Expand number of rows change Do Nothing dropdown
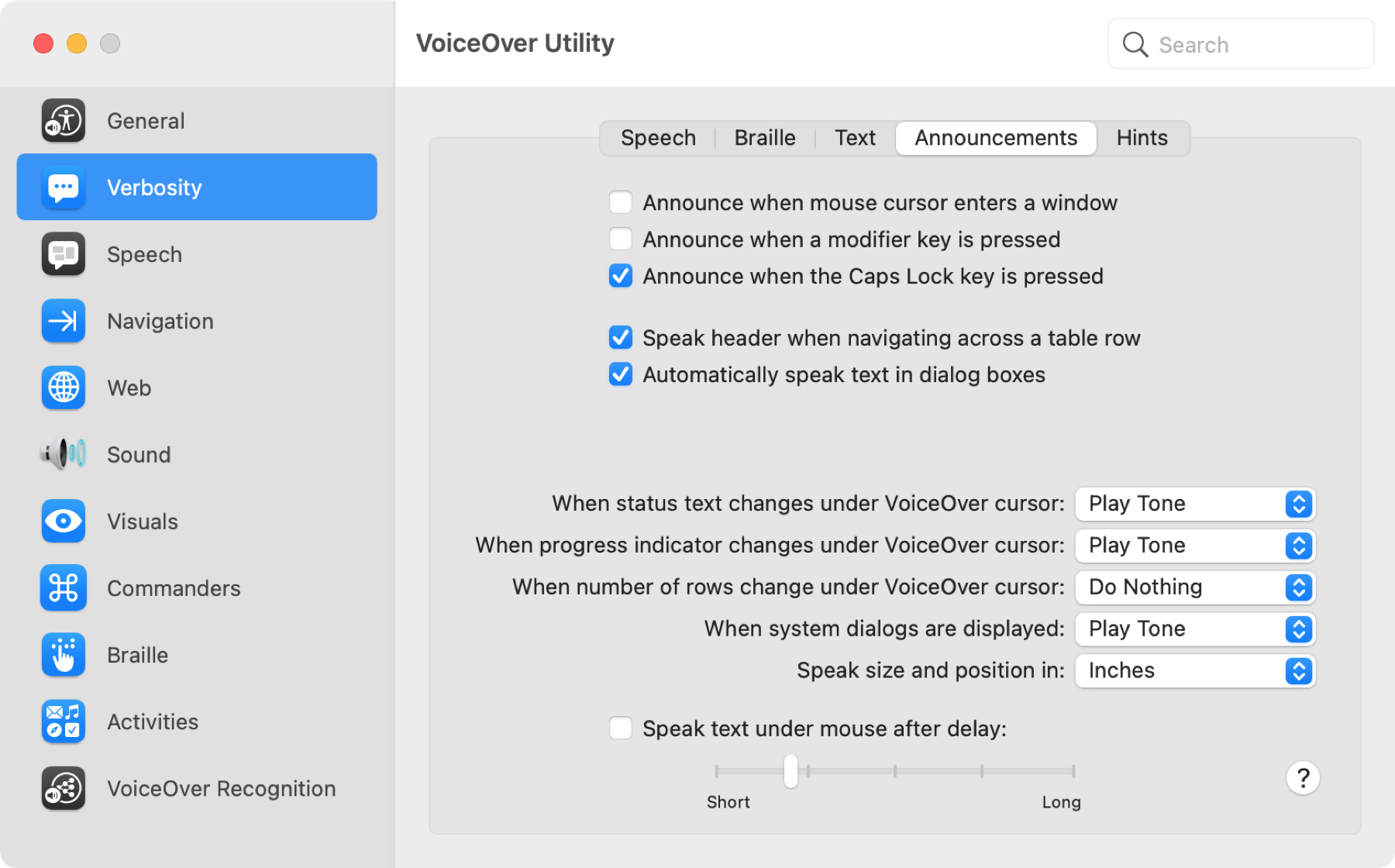 point(1195,587)
